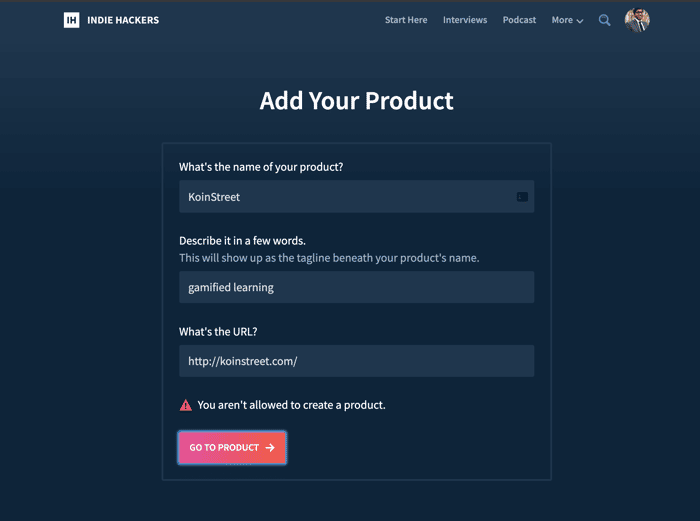Open the search magnifier icon

coord(604,20)
